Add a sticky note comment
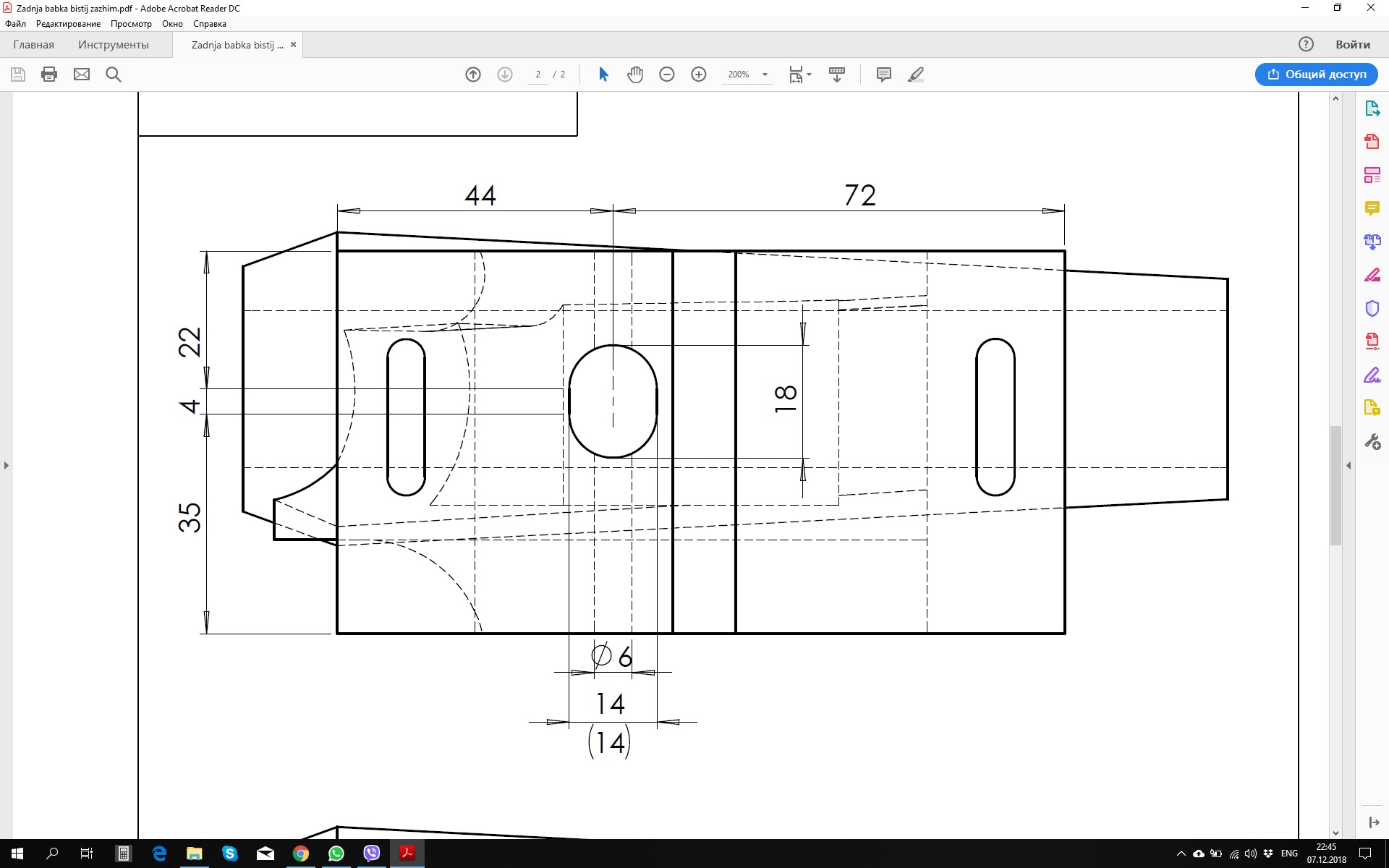Viewport: 1389px width, 868px height. 883,75
